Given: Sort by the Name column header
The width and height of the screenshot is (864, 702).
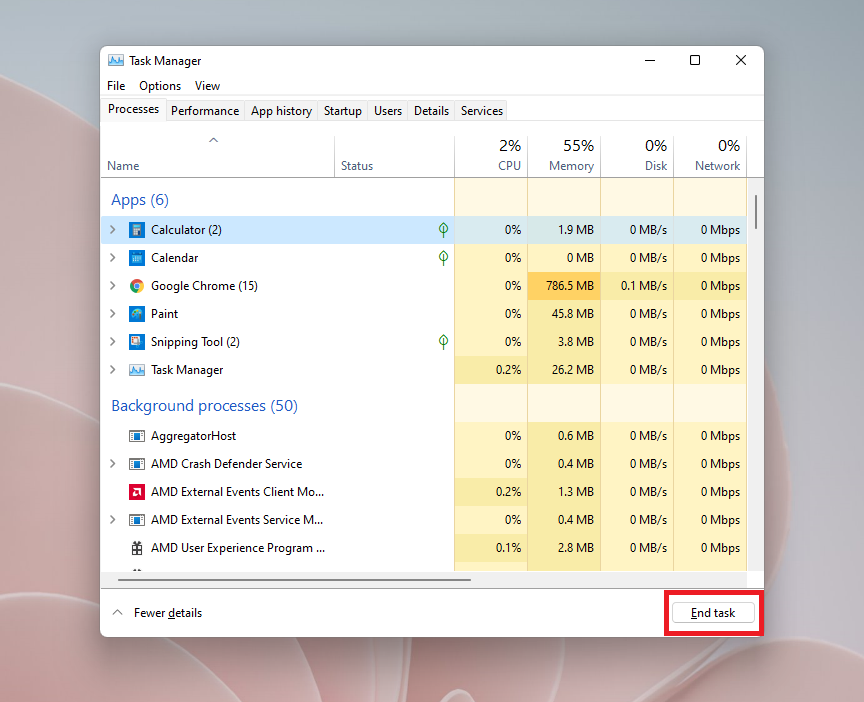Looking at the screenshot, I should coord(218,157).
